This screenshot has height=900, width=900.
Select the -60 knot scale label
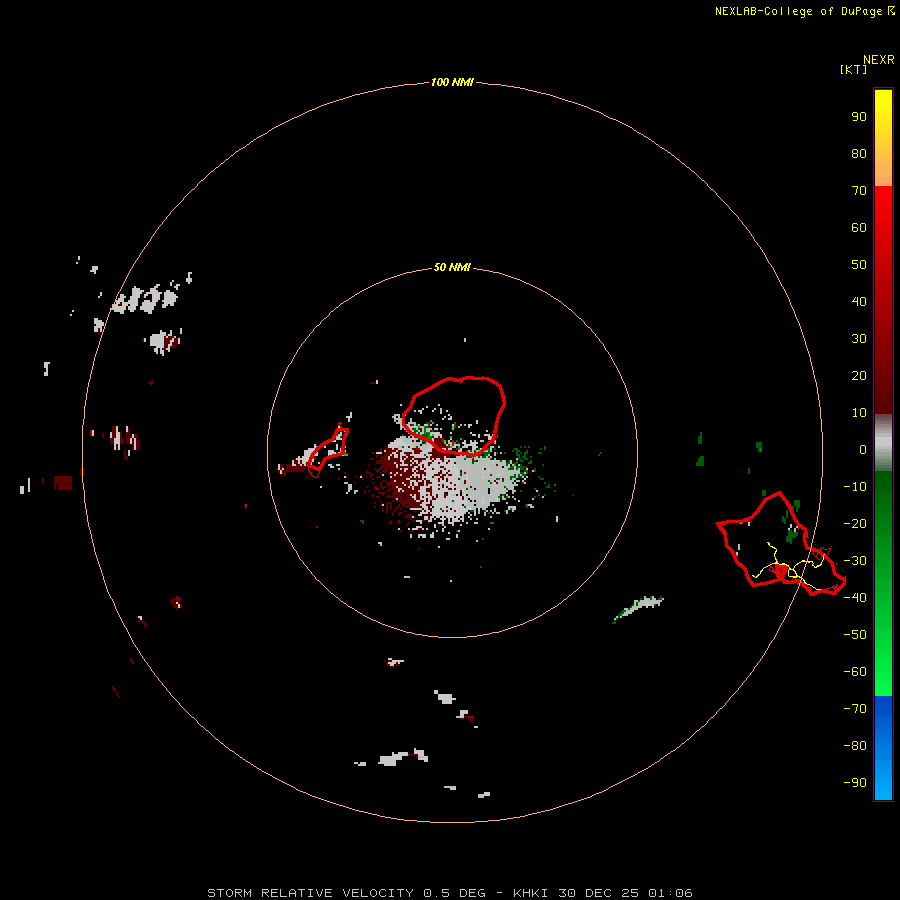855,672
